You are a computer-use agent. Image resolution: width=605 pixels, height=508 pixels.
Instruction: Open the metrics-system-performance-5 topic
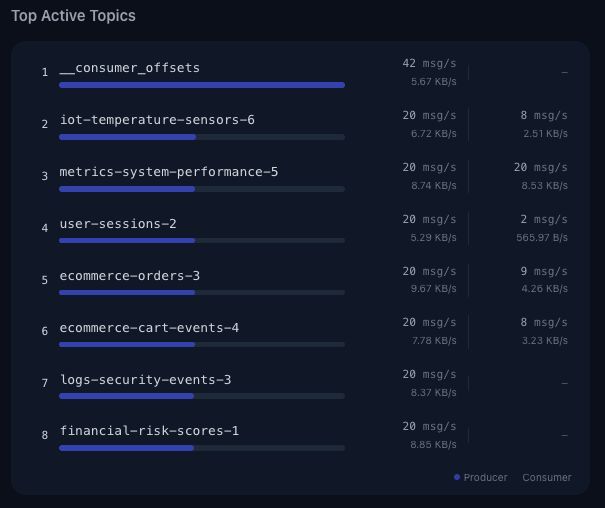coord(169,172)
